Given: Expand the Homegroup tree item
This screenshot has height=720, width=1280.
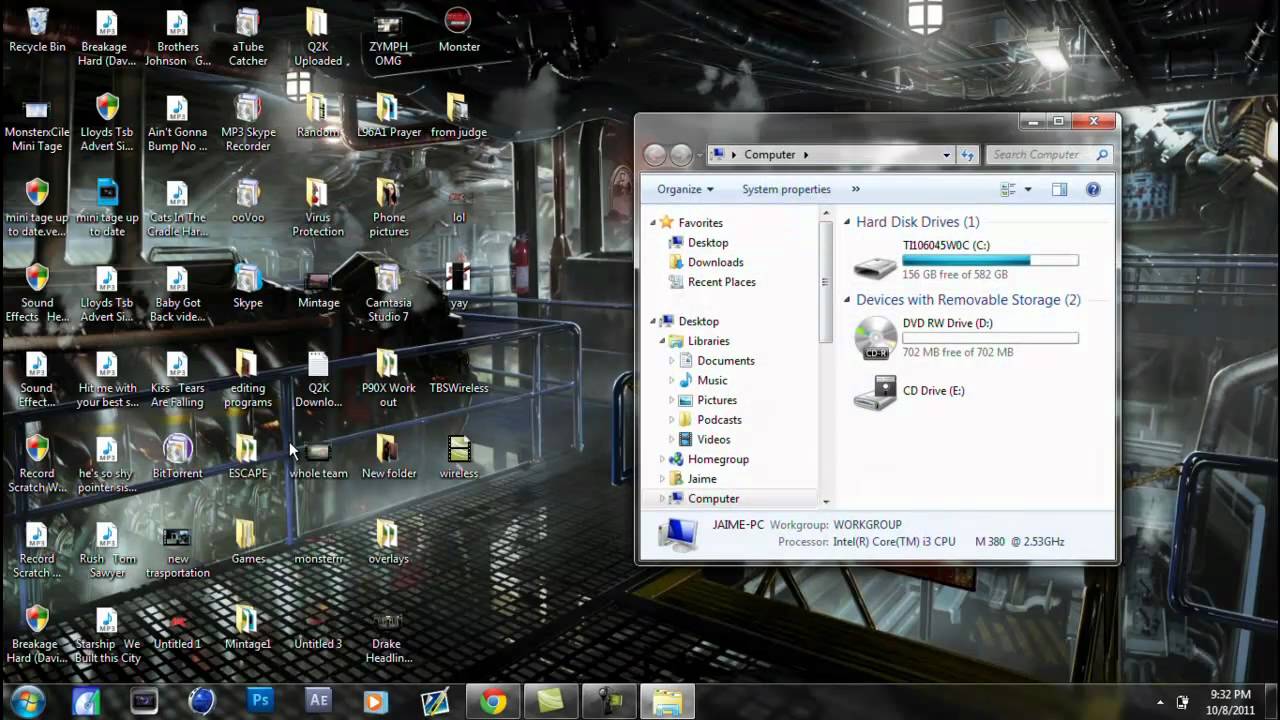Looking at the screenshot, I should pyautogui.click(x=662, y=459).
